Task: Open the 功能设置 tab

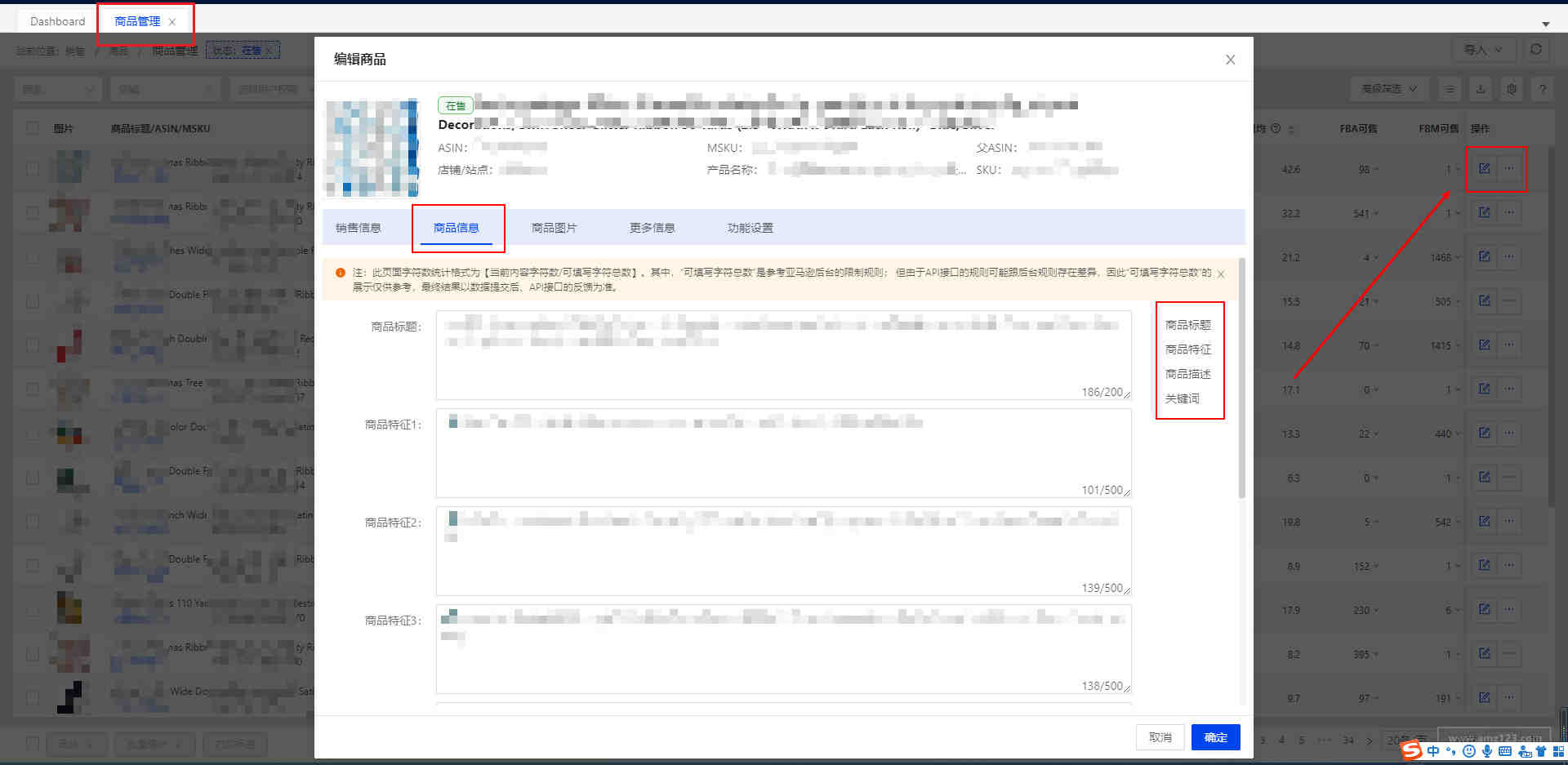Action: [750, 228]
